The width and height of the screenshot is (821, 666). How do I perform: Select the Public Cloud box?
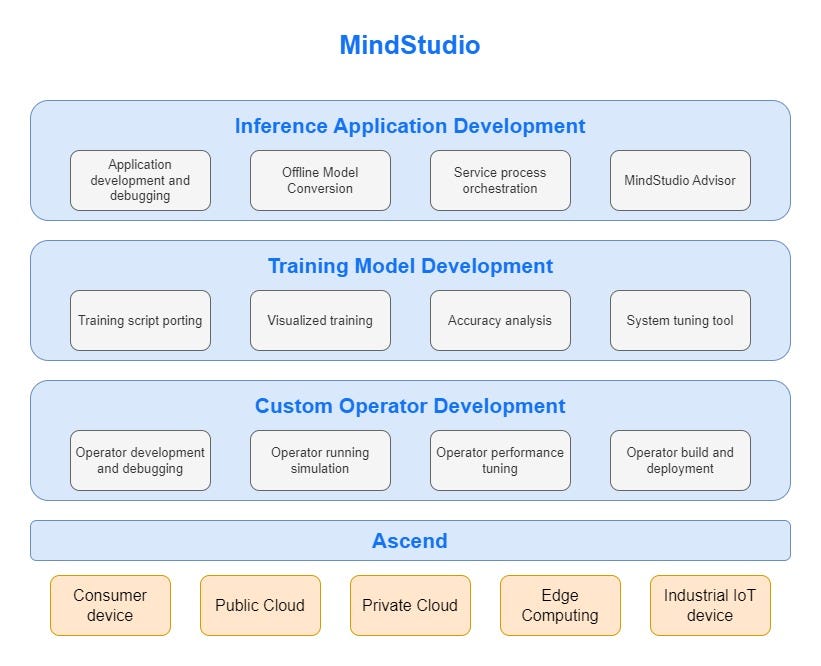point(260,605)
